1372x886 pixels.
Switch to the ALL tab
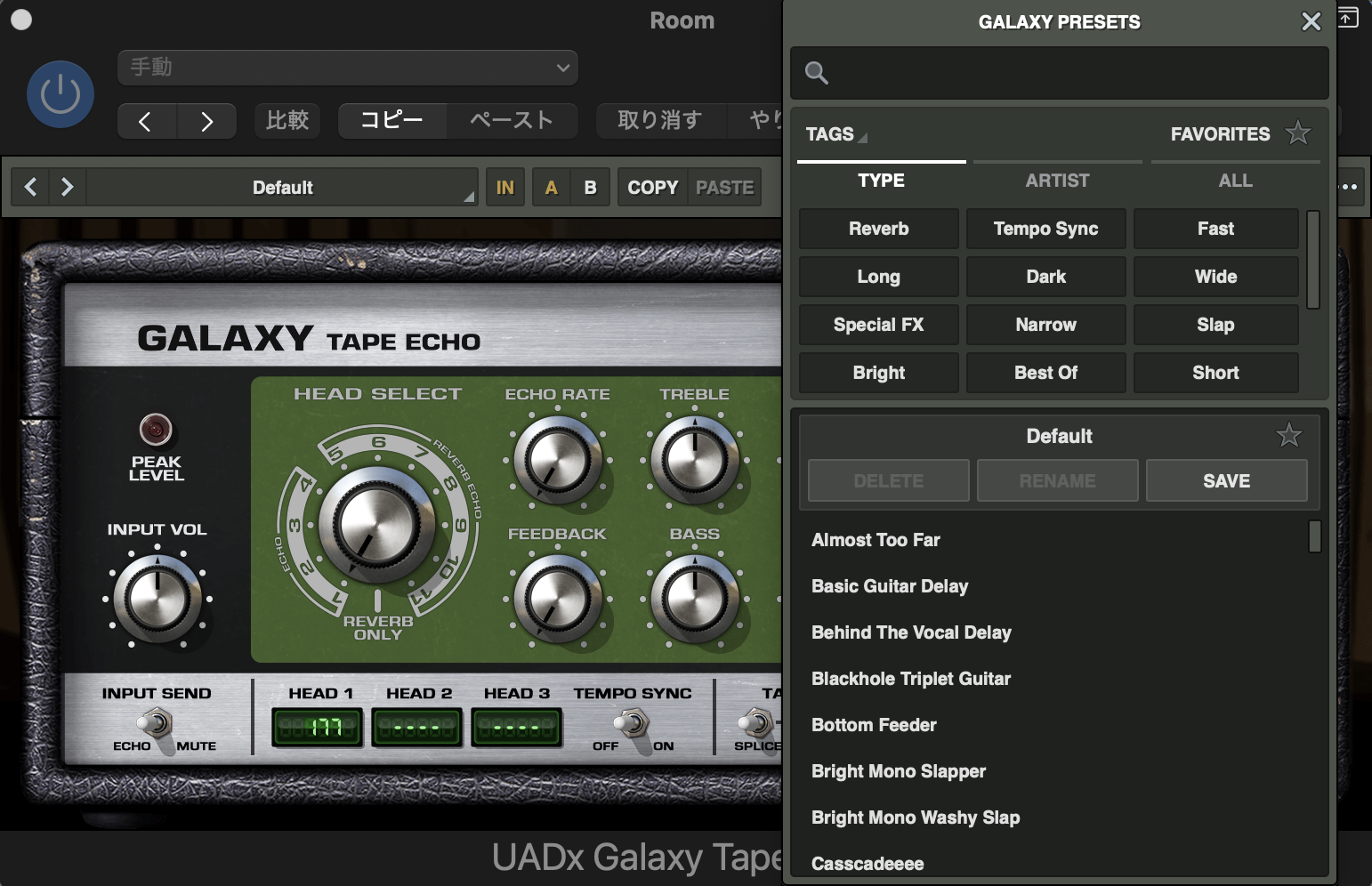pyautogui.click(x=1235, y=181)
